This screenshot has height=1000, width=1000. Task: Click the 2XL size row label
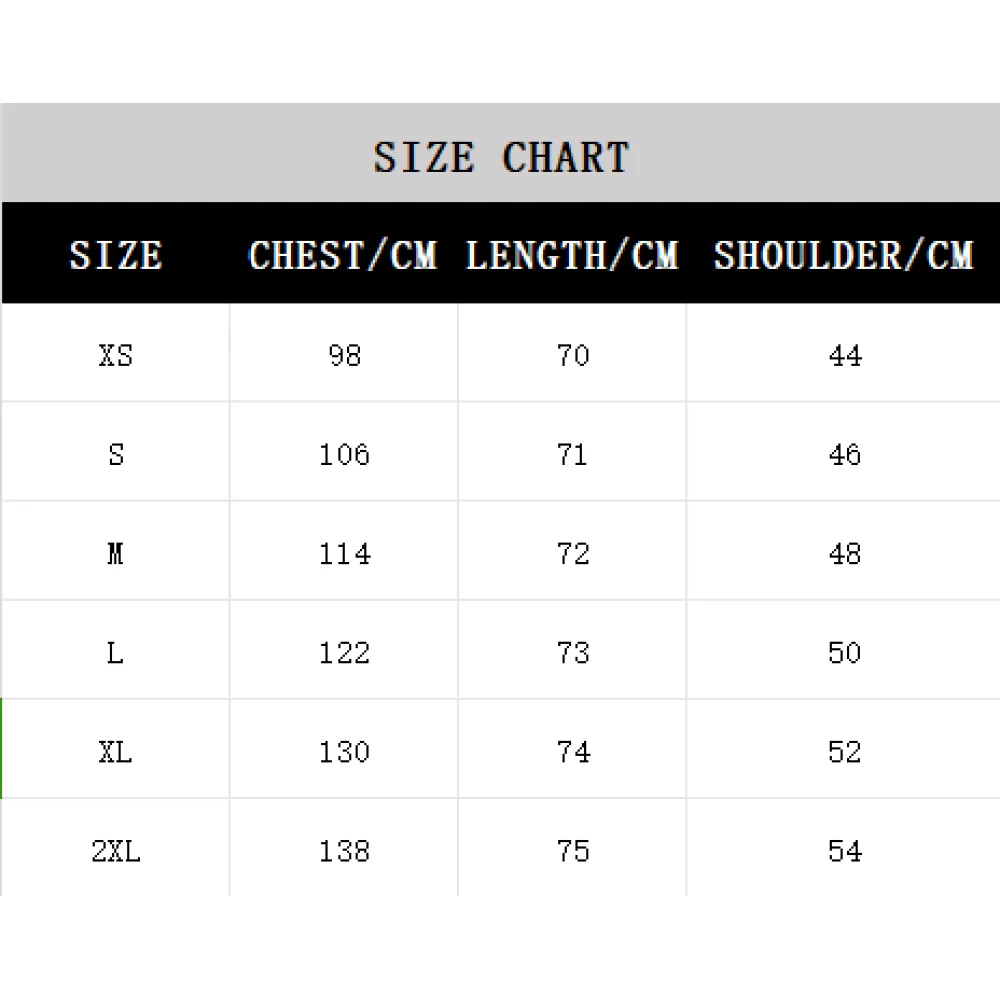pos(115,851)
